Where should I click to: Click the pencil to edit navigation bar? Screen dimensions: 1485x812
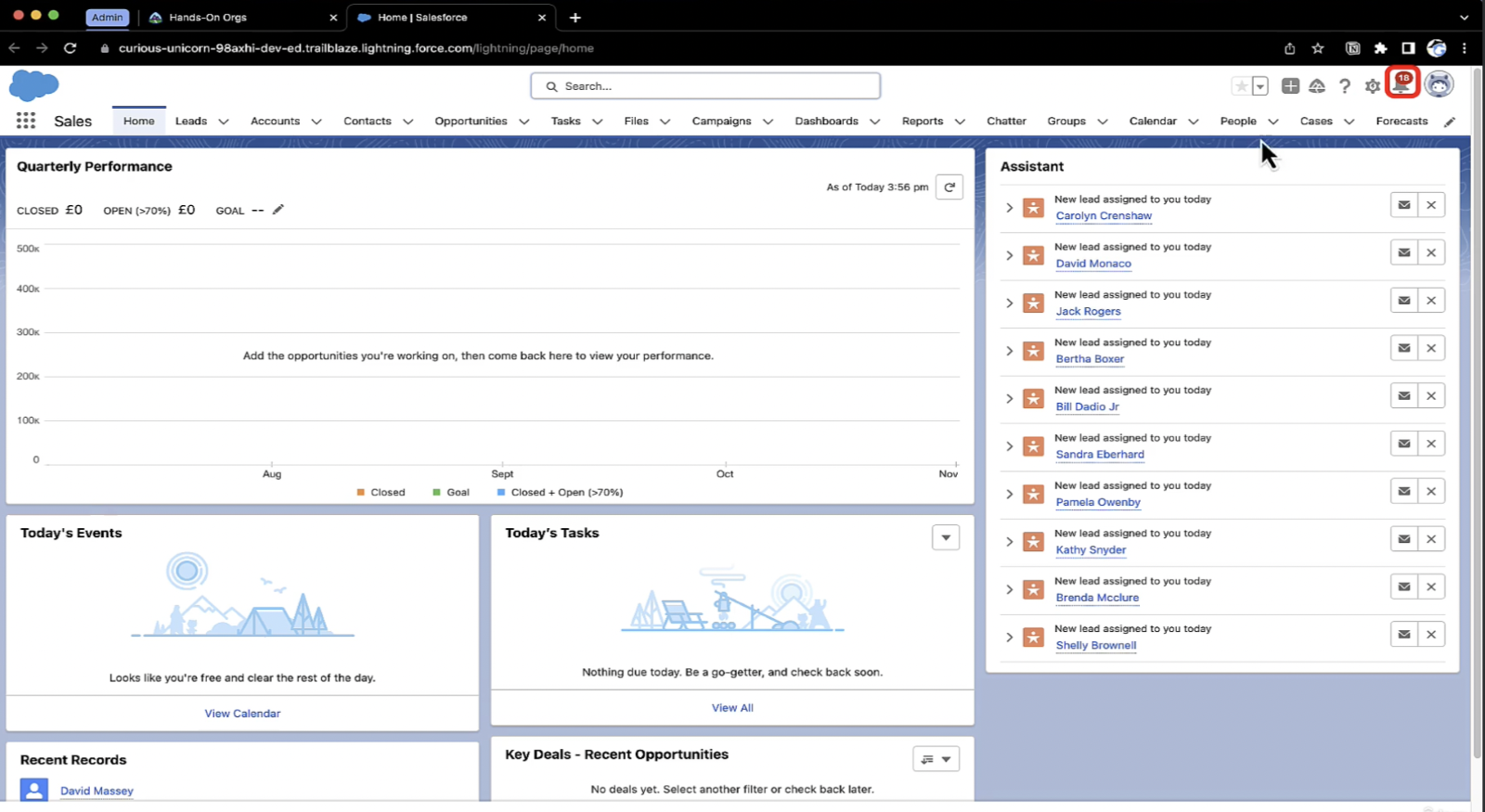(1450, 122)
